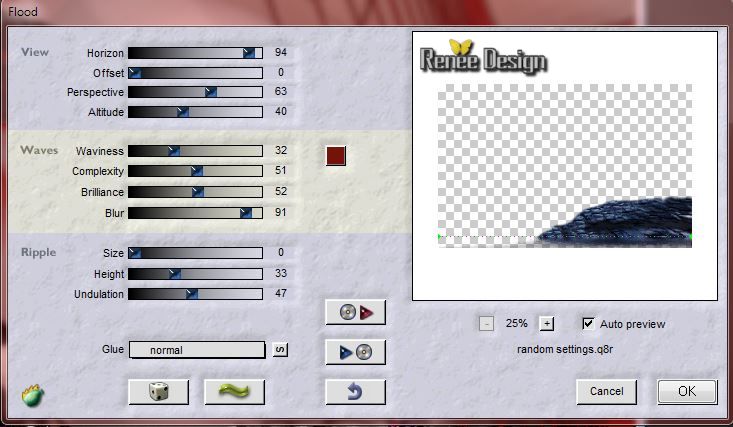This screenshot has width=733, height=427.
Task: Click the Height value 33
Action: click(280, 273)
